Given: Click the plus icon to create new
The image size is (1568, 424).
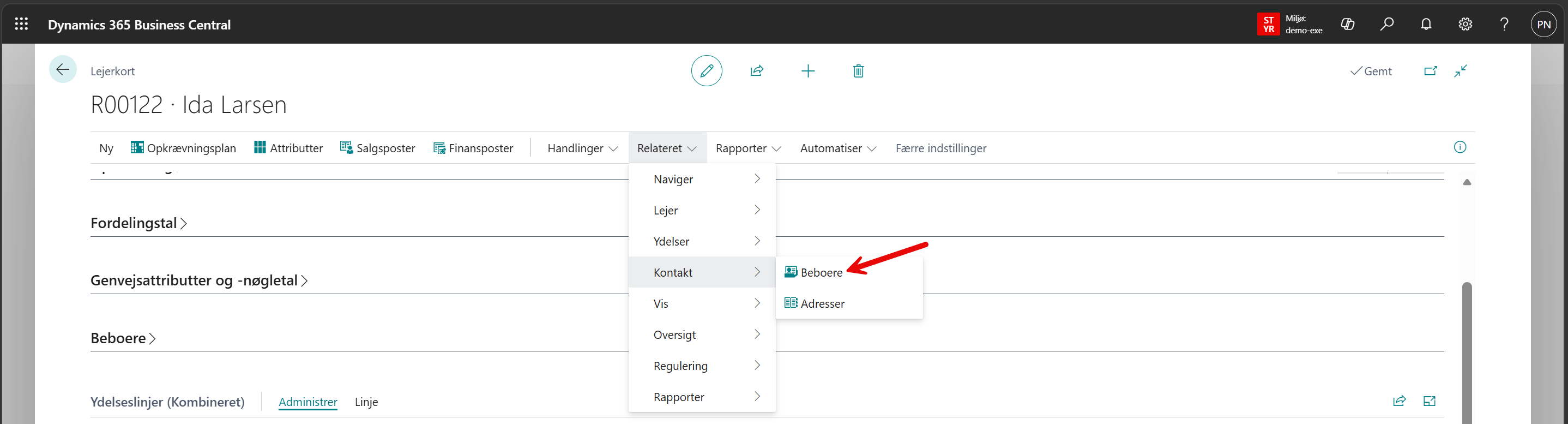Looking at the screenshot, I should 808,71.
